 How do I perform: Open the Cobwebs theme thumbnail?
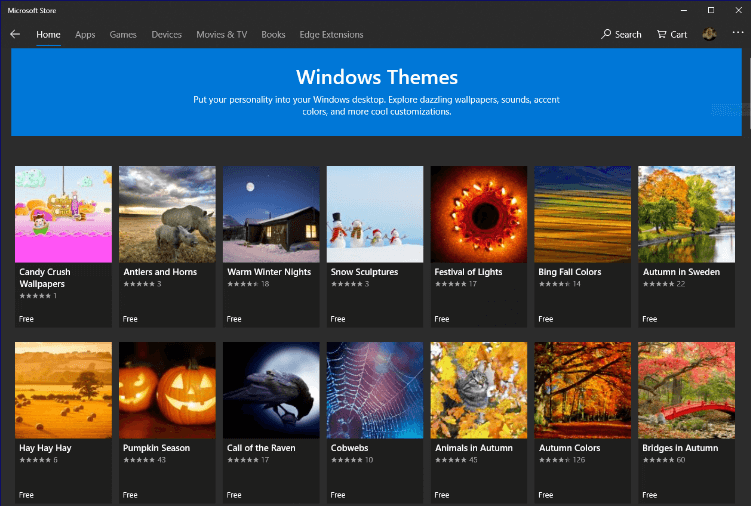(x=375, y=390)
